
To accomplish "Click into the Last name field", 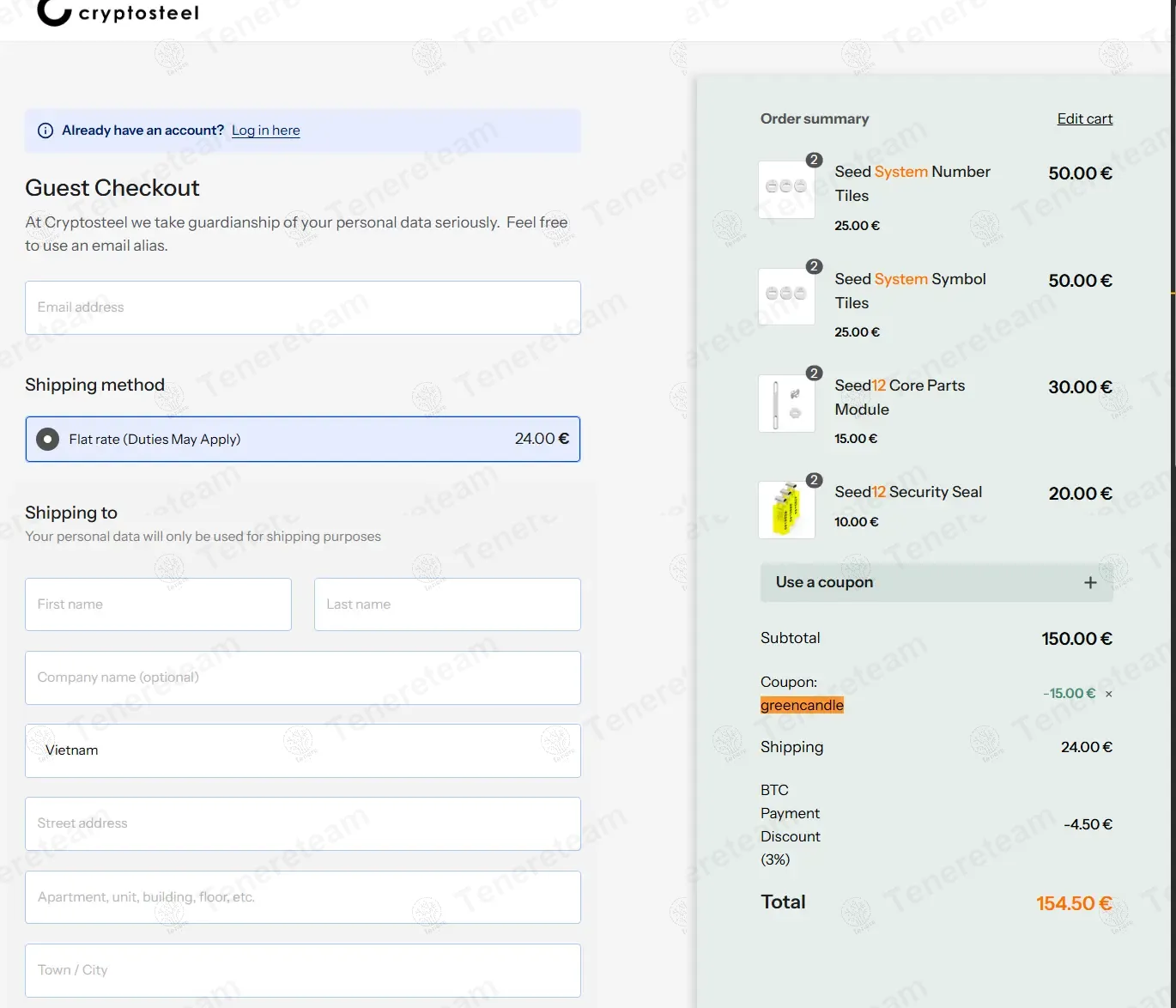I will pyautogui.click(x=446, y=604).
